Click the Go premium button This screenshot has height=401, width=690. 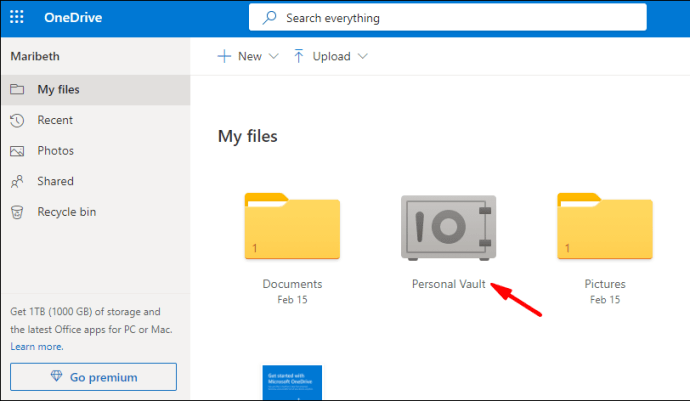(93, 377)
